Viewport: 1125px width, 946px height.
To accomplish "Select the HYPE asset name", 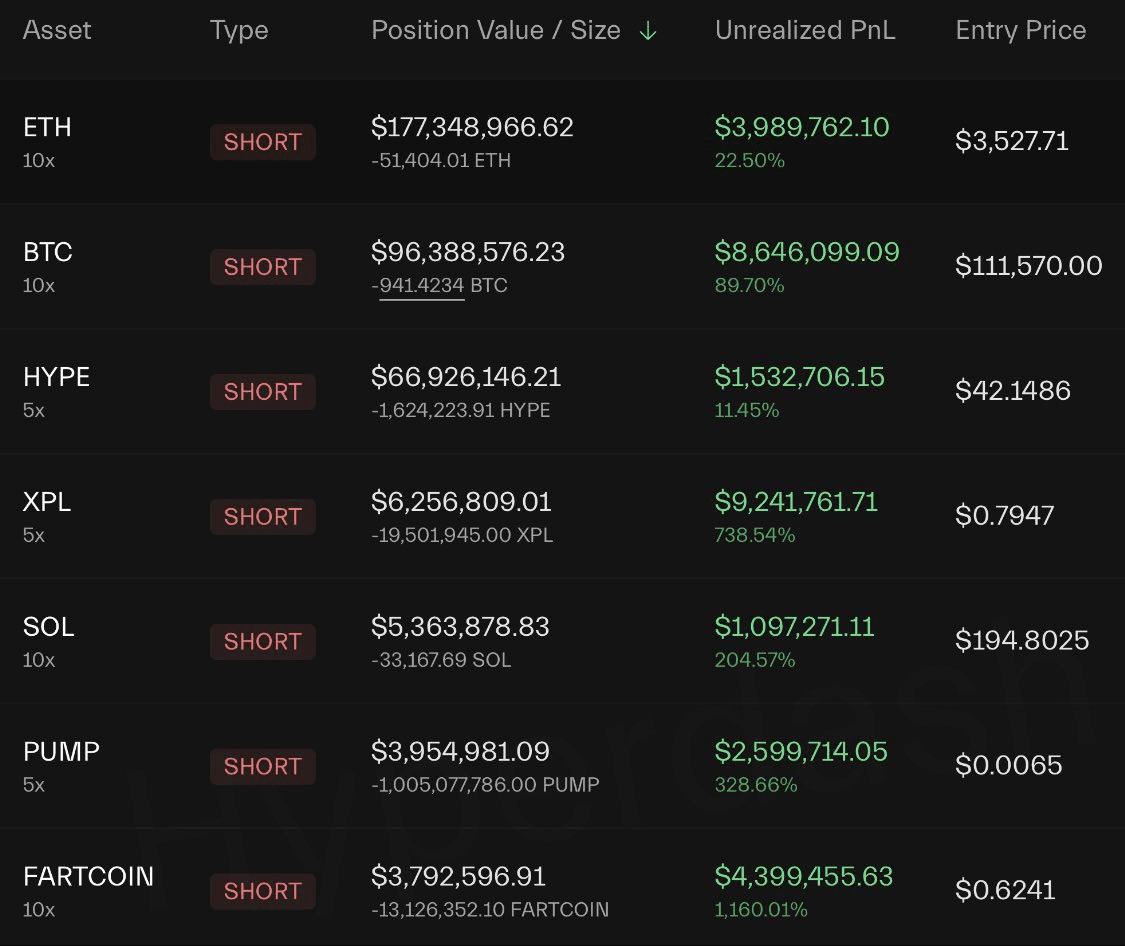I will tap(56, 377).
